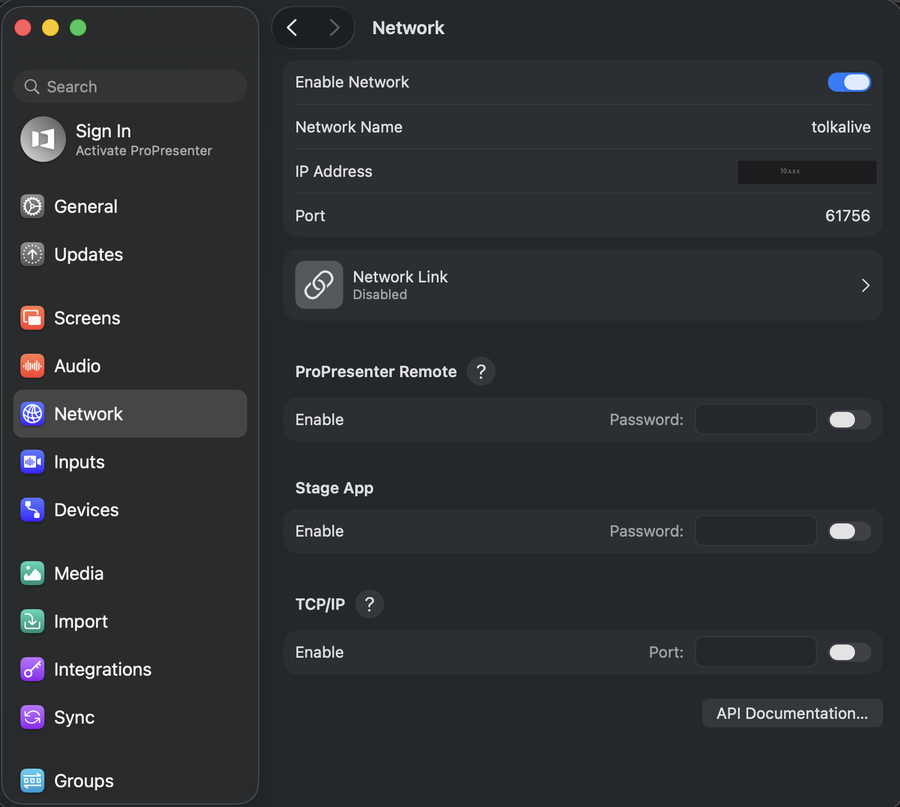Click the Stage App password field
Image resolution: width=900 pixels, height=807 pixels.
pyautogui.click(x=755, y=531)
